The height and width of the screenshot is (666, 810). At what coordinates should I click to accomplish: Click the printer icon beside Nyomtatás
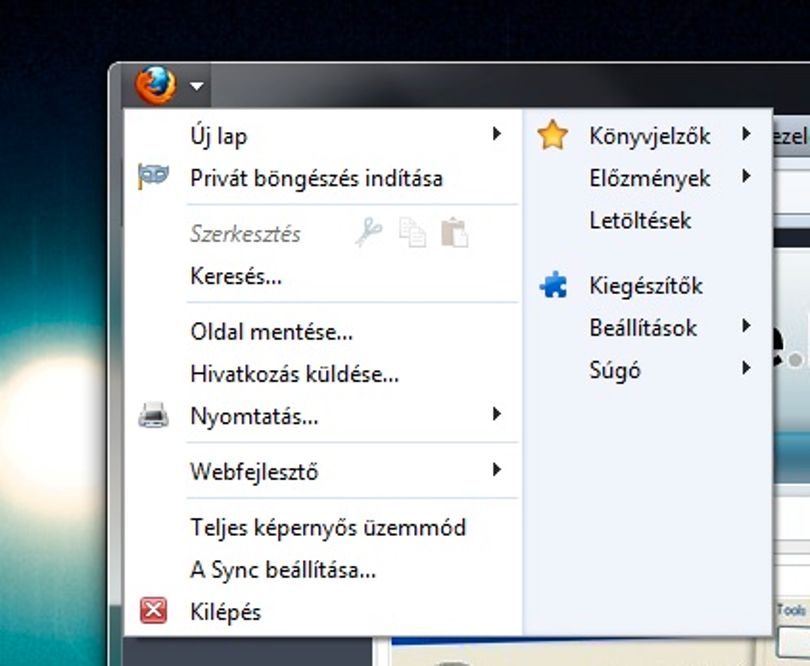point(153,415)
